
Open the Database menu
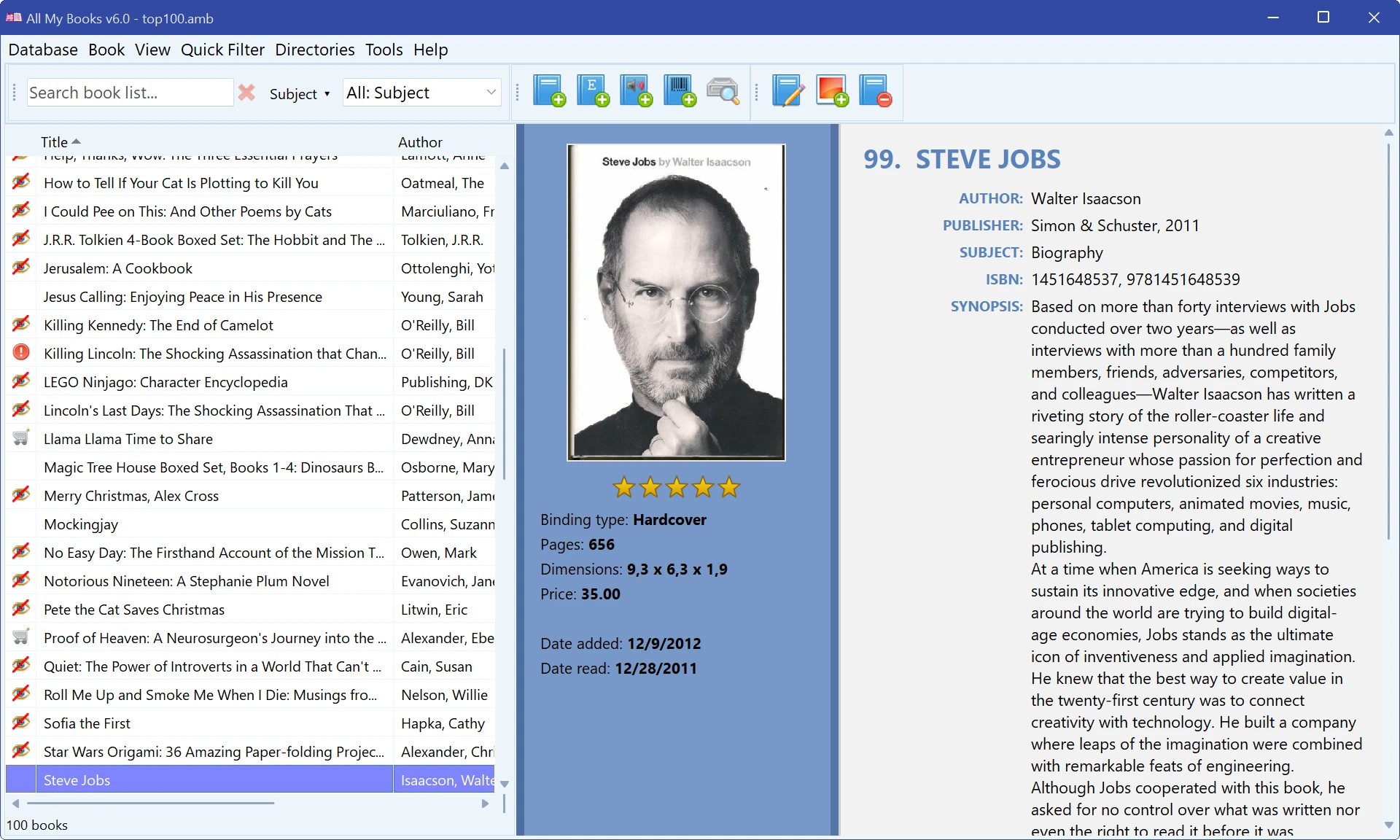[43, 50]
